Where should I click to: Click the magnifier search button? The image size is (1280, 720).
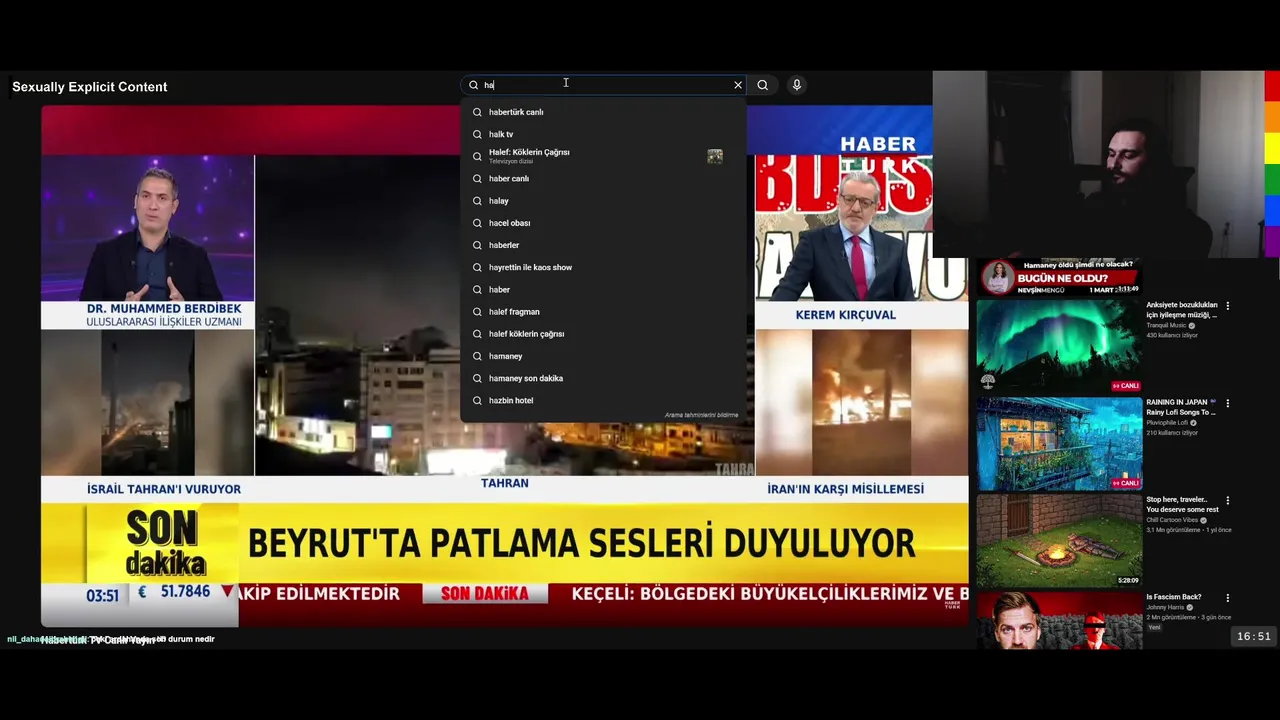[763, 85]
